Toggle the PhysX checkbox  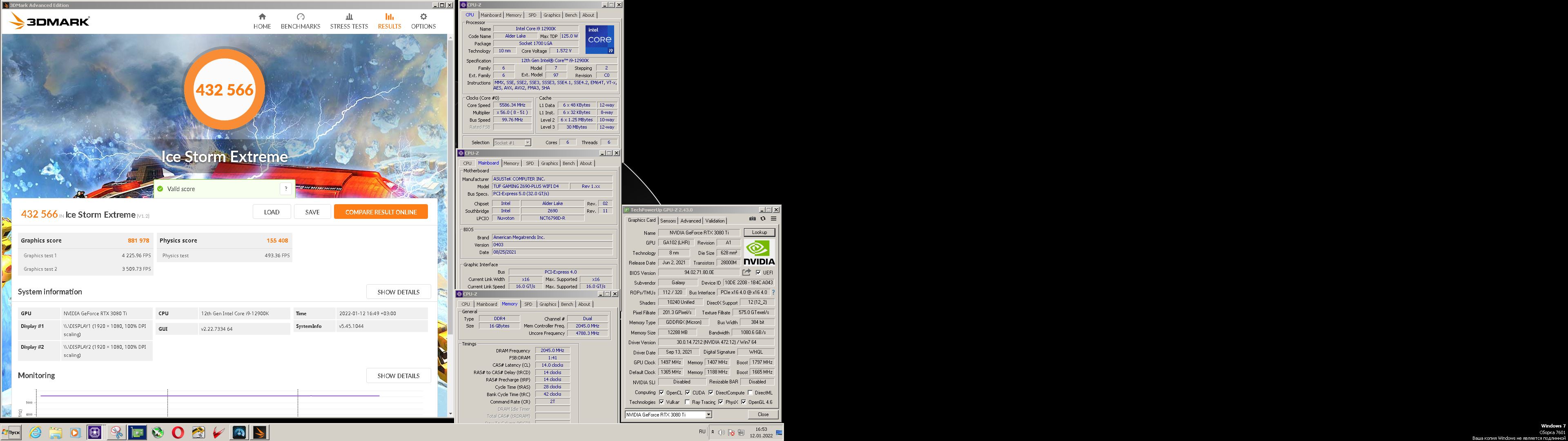point(721,402)
